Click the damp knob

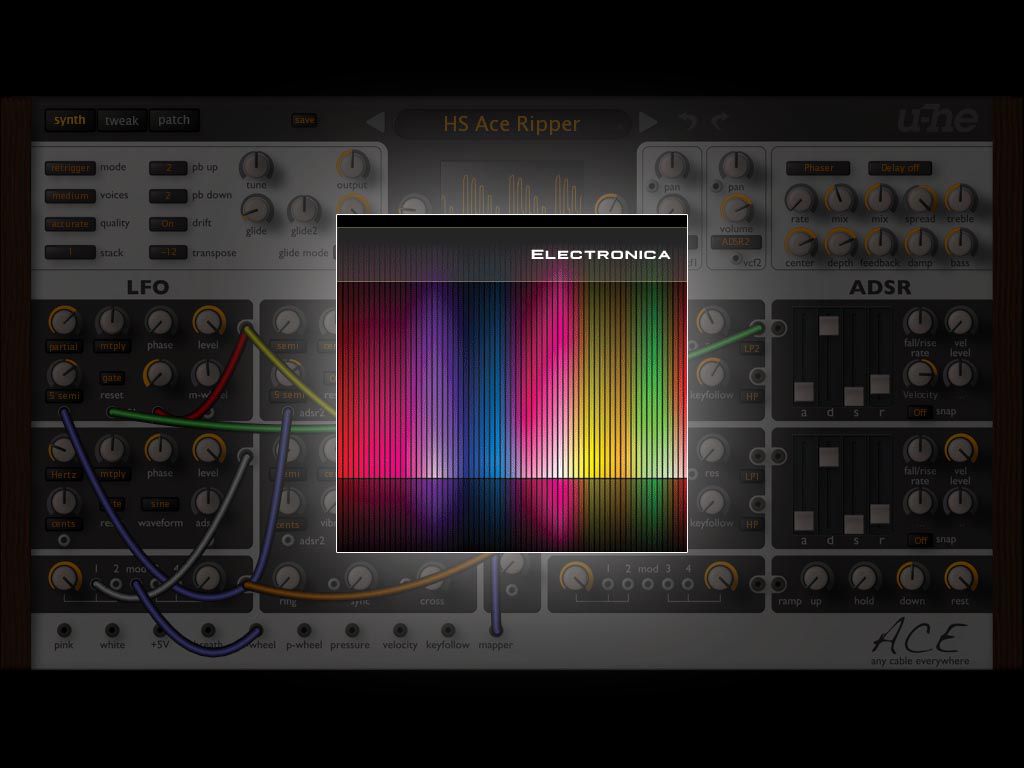[920, 243]
